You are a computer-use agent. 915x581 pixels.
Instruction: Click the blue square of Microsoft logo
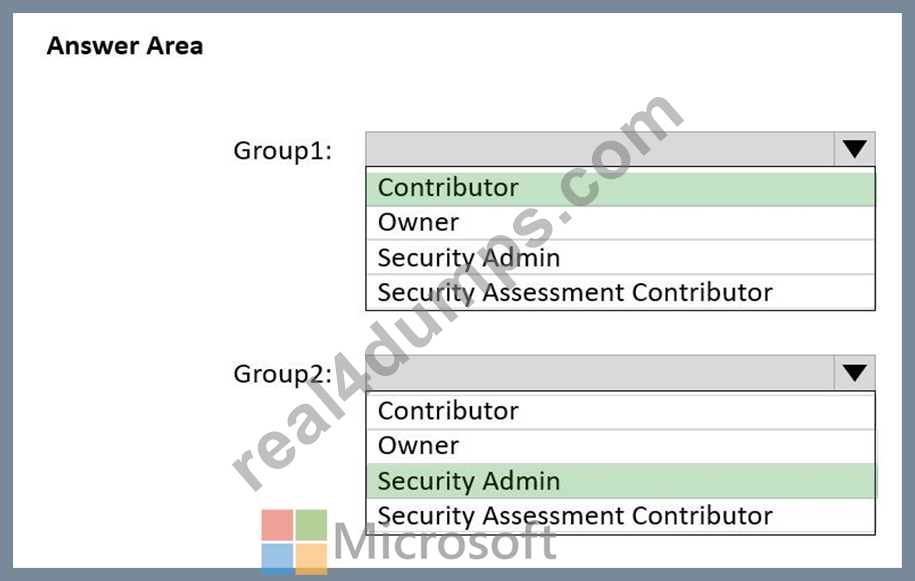coord(277,559)
